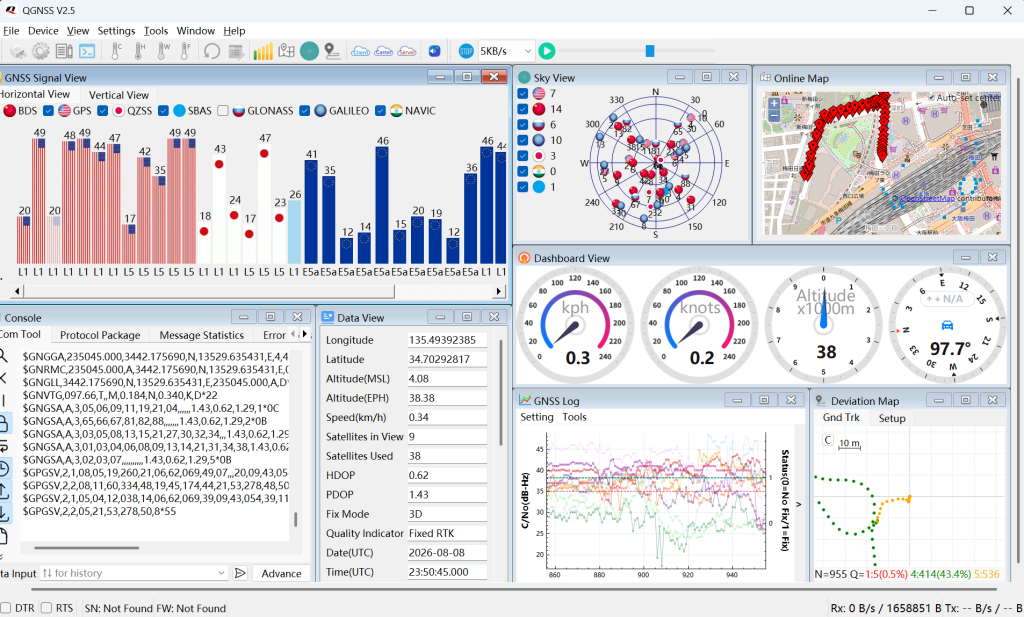
Task: Open the console terminal toolbar icon
Action: pos(87,51)
